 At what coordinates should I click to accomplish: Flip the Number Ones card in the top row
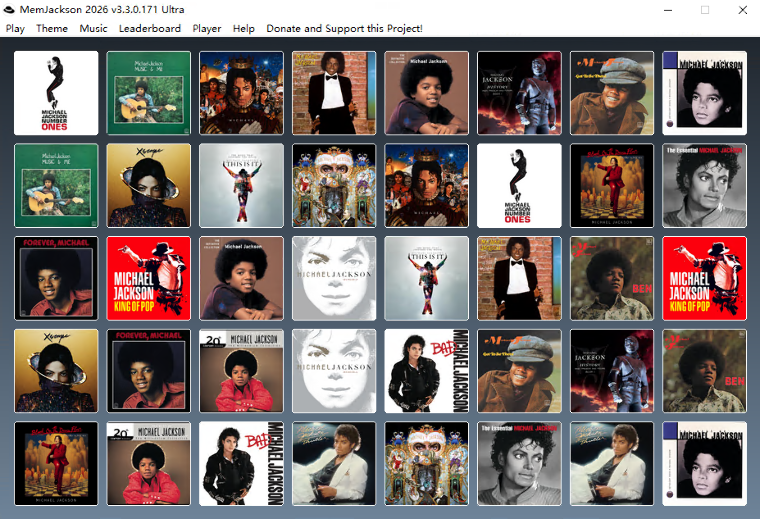coord(56,93)
